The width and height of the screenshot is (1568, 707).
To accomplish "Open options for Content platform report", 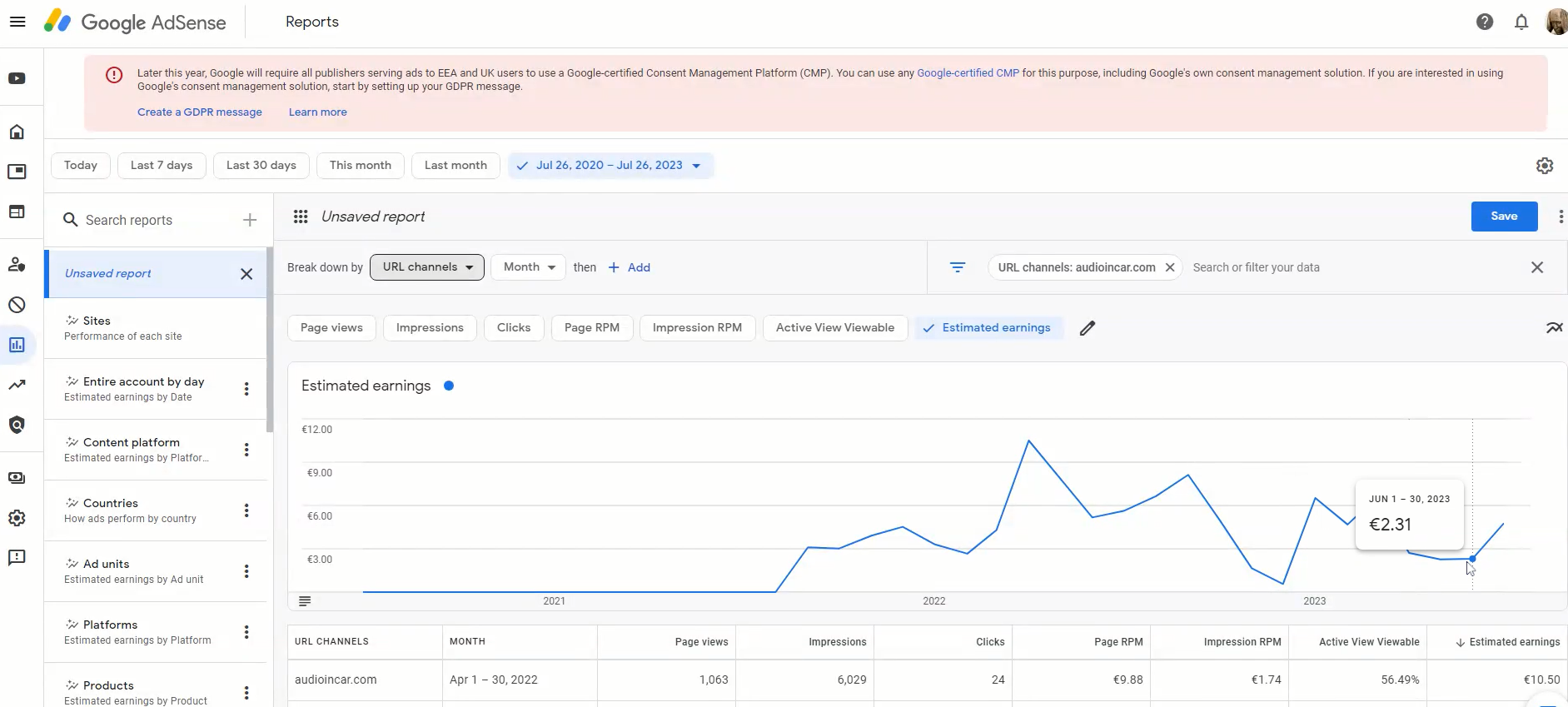I will pos(246,450).
